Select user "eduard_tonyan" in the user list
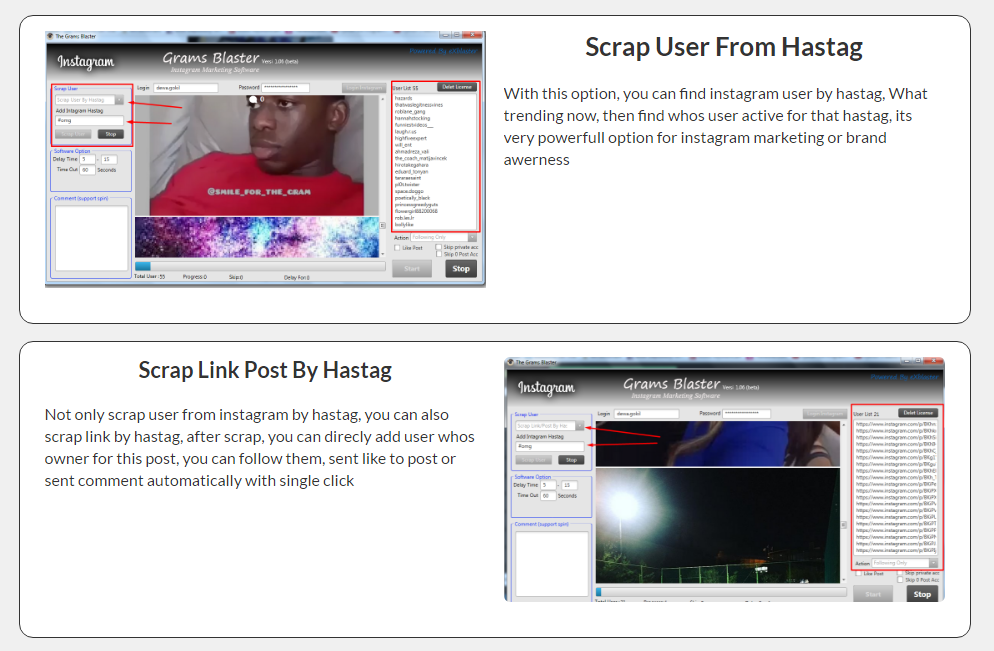Image resolution: width=994 pixels, height=651 pixels. [x=411, y=171]
